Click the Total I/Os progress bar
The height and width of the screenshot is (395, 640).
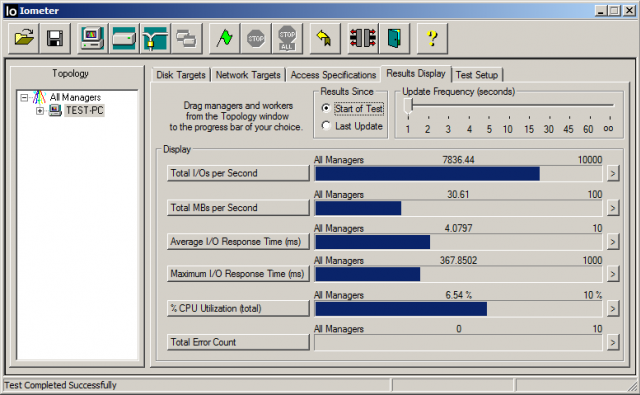click(458, 173)
